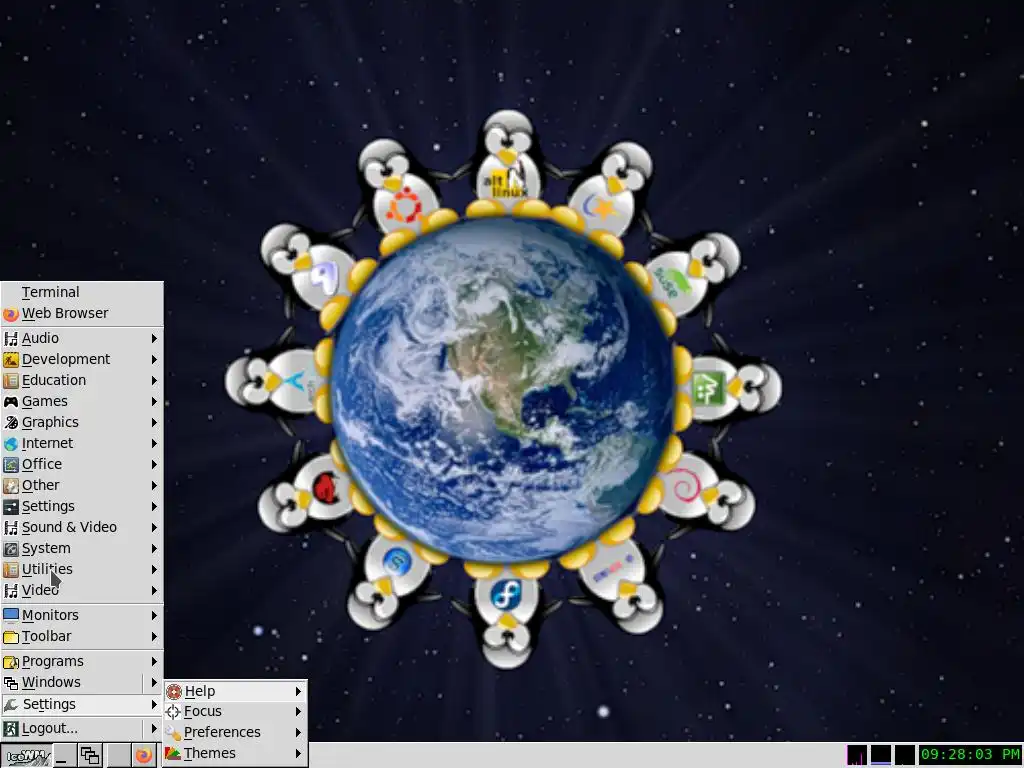Open the Preferences submenu
The height and width of the screenshot is (768, 1024).
[x=235, y=732]
